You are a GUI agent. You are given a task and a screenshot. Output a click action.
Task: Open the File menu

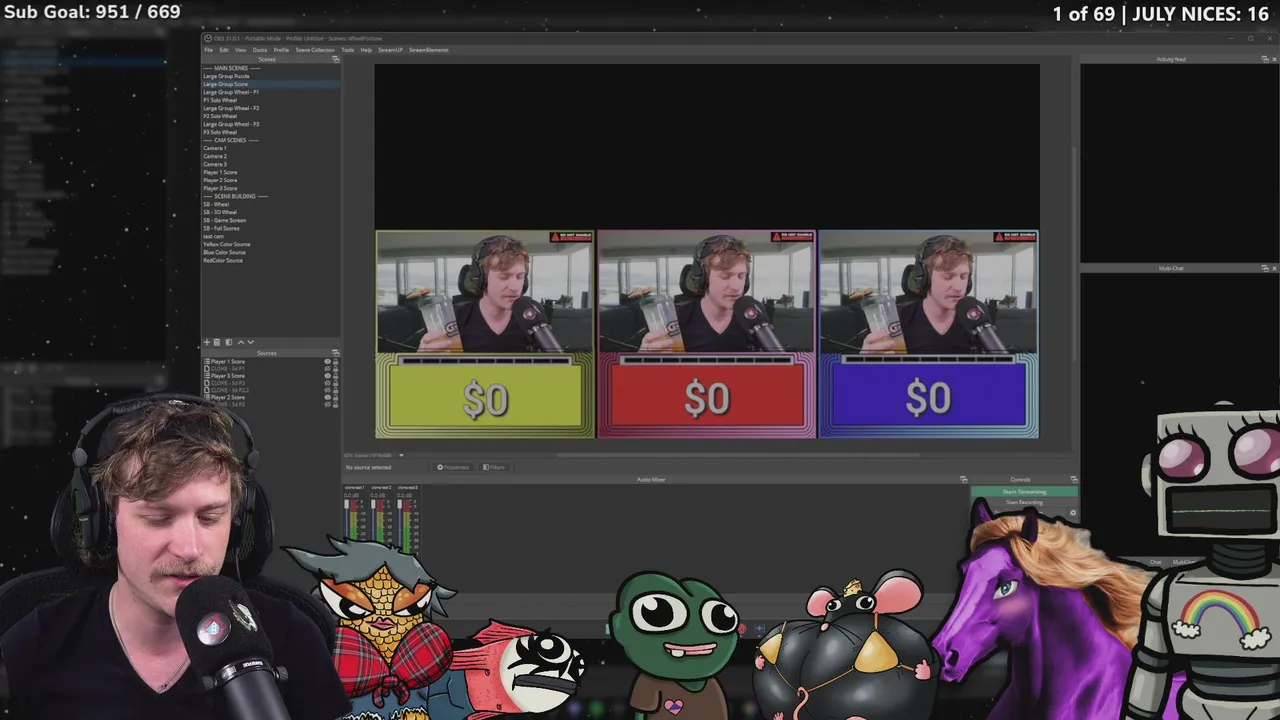(x=209, y=50)
